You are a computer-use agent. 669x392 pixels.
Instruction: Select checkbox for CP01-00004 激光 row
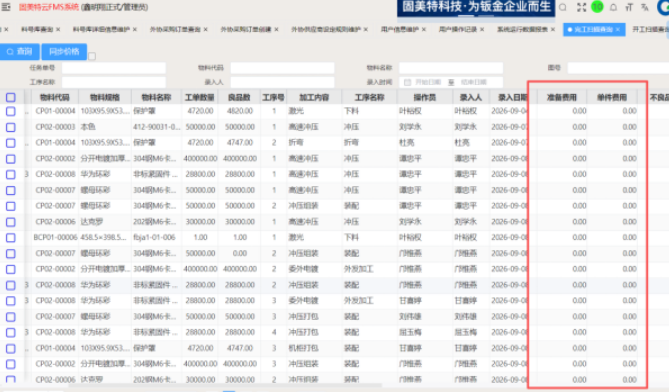pos(11,111)
